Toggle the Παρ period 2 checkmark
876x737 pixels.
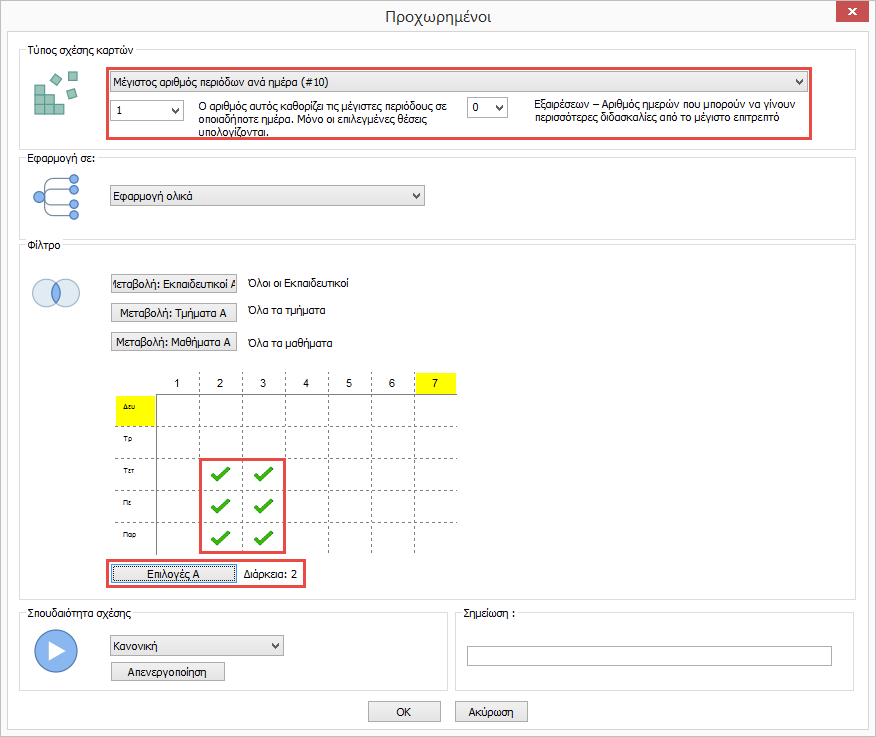click(221, 538)
